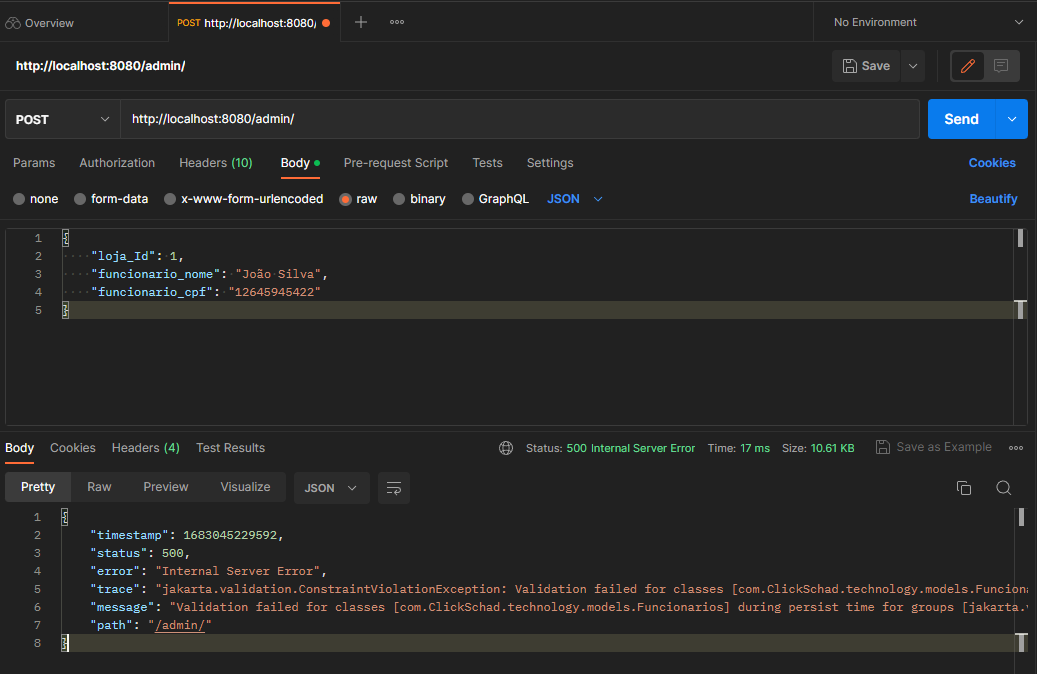Image resolution: width=1037 pixels, height=674 pixels.
Task: Choose the GraphQL body type
Action: [495, 199]
